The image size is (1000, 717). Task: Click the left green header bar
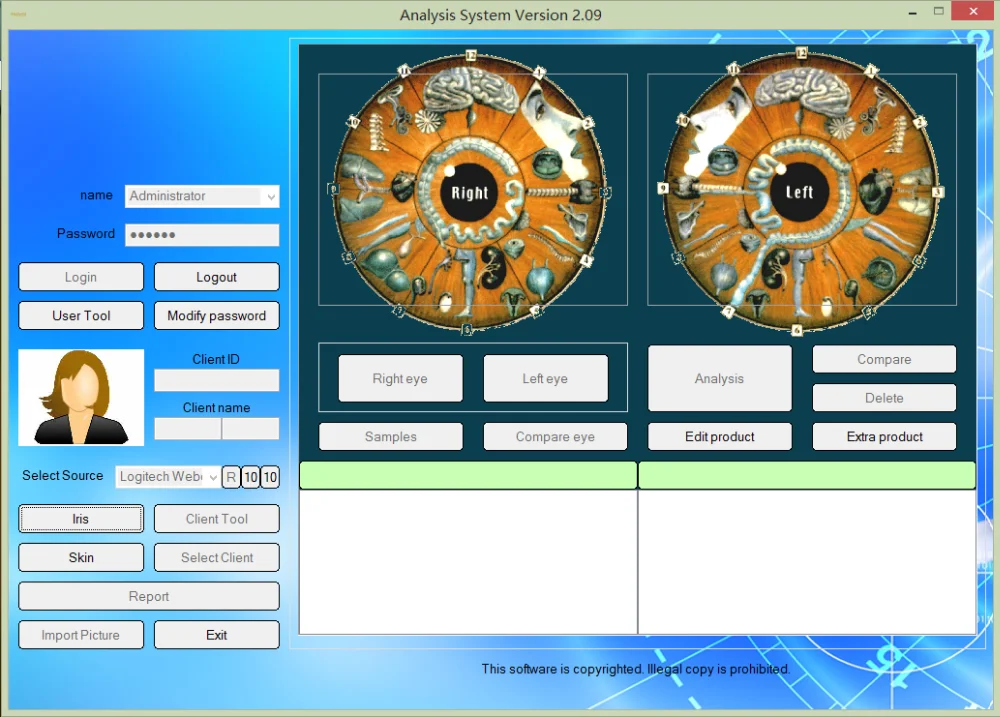click(x=468, y=476)
